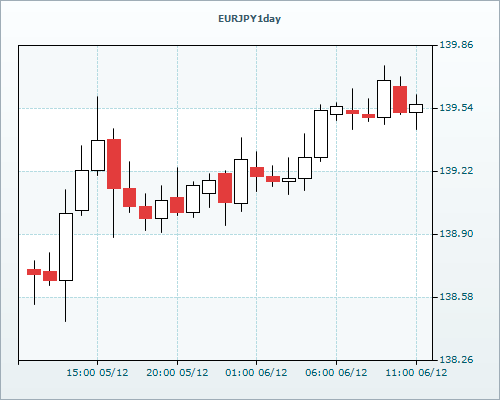500x400 pixels.
Task: Select the 20:00 05/12 time label
Action: pos(177,373)
